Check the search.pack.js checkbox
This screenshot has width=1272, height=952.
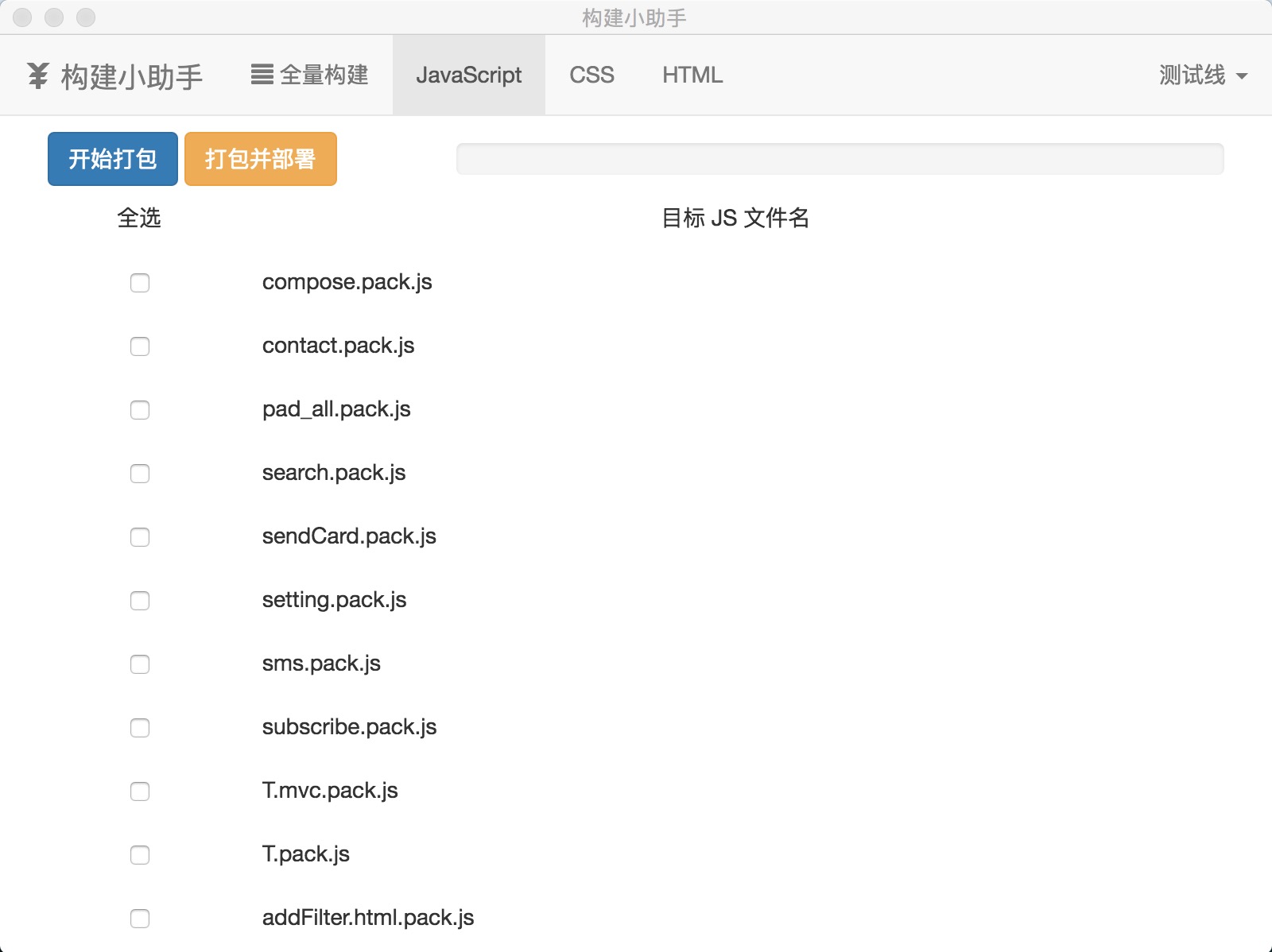click(x=140, y=474)
